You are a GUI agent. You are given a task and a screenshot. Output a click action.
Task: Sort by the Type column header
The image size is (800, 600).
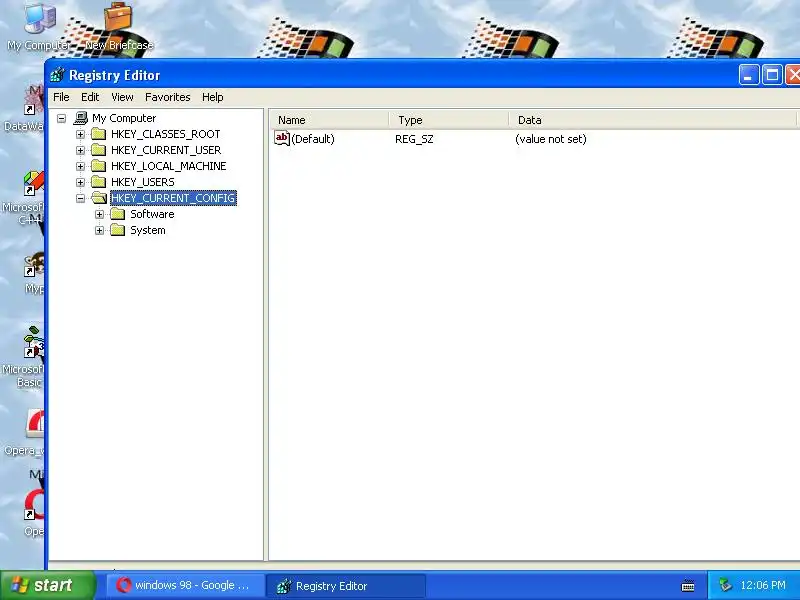(448, 120)
